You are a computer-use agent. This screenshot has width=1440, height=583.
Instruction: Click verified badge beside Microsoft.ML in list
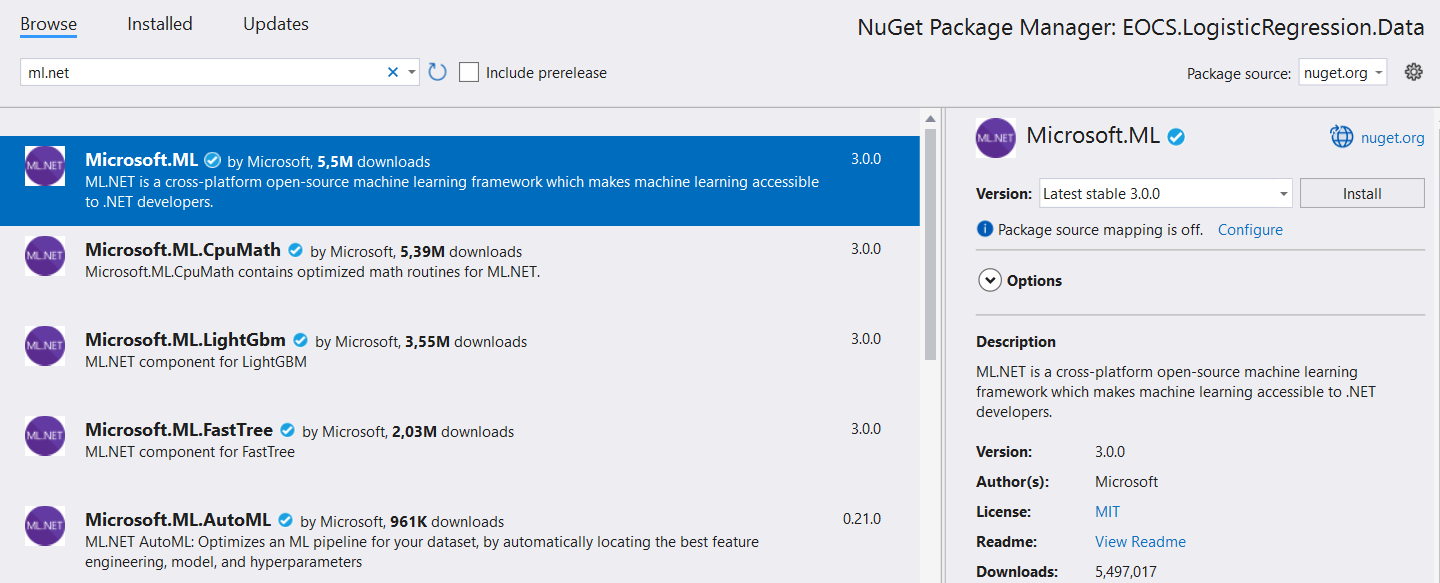pyautogui.click(x=212, y=160)
